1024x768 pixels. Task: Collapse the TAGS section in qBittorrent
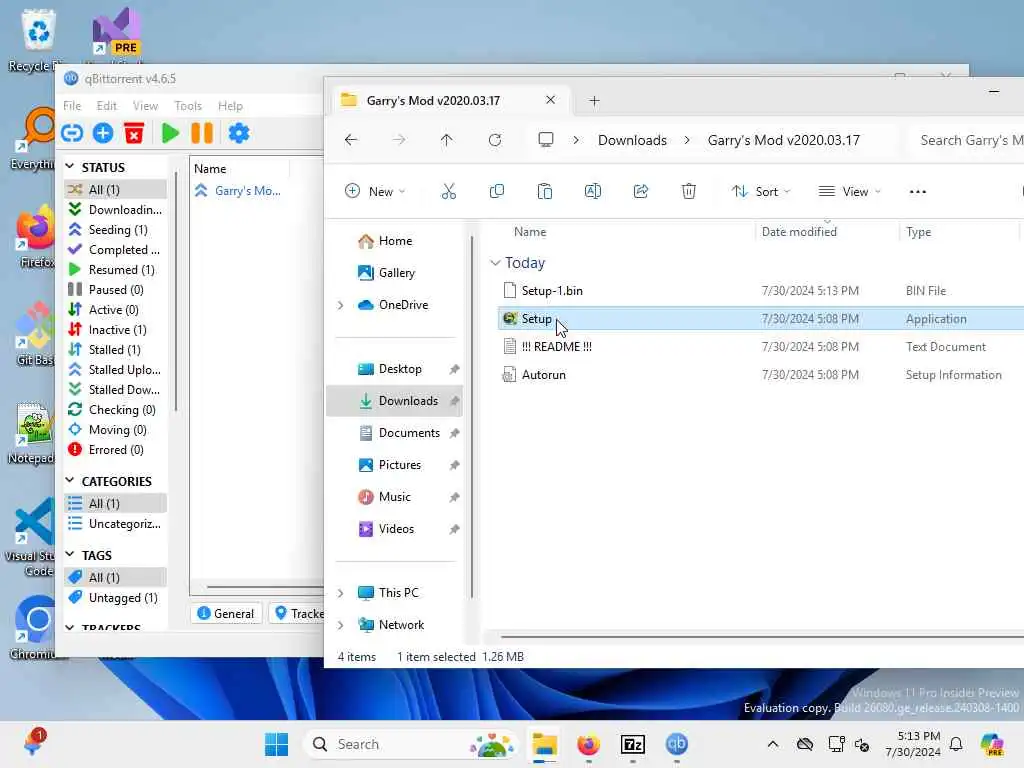point(70,554)
